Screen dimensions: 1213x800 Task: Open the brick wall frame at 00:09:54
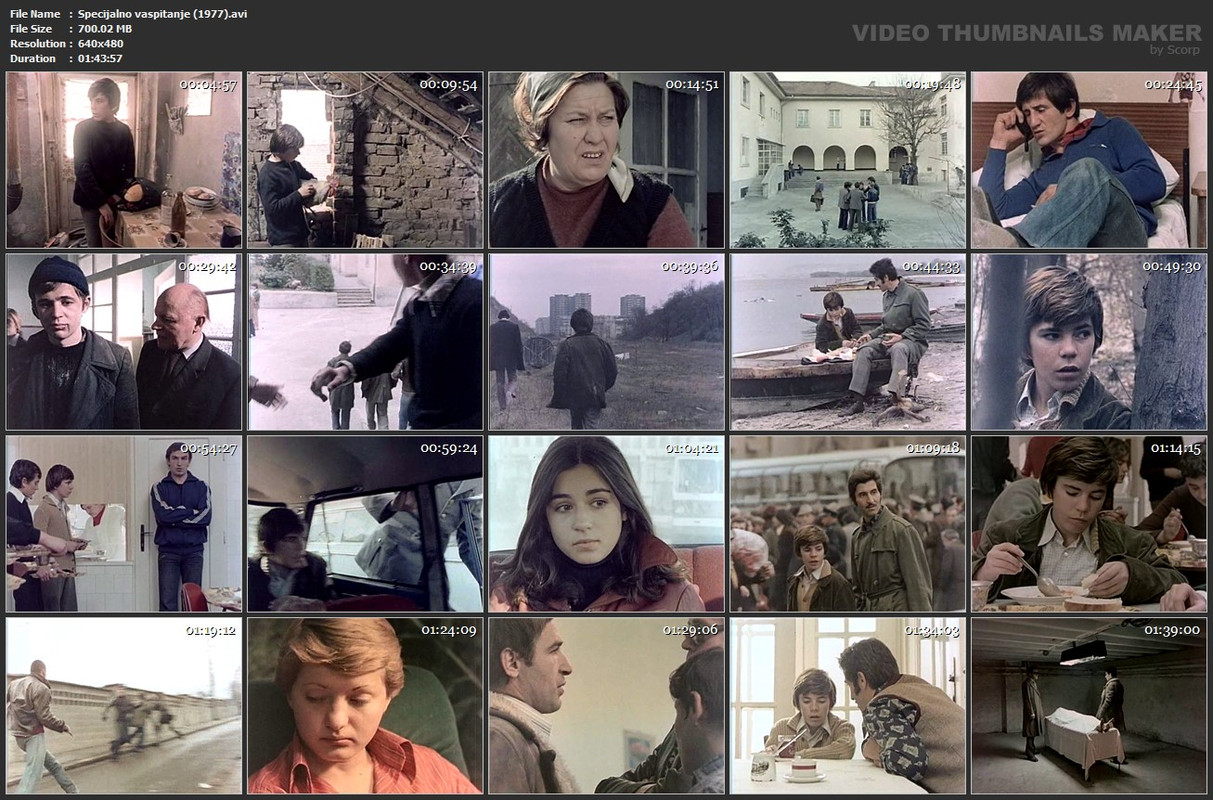coord(365,160)
